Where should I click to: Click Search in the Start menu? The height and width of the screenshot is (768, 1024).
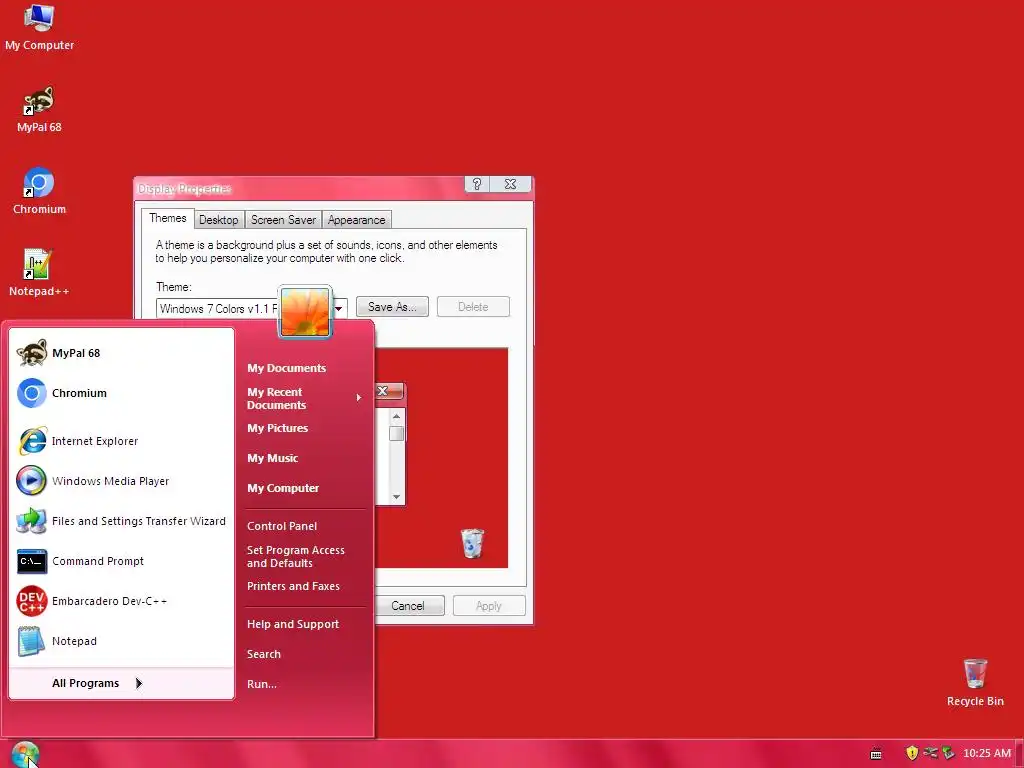pyautogui.click(x=264, y=654)
